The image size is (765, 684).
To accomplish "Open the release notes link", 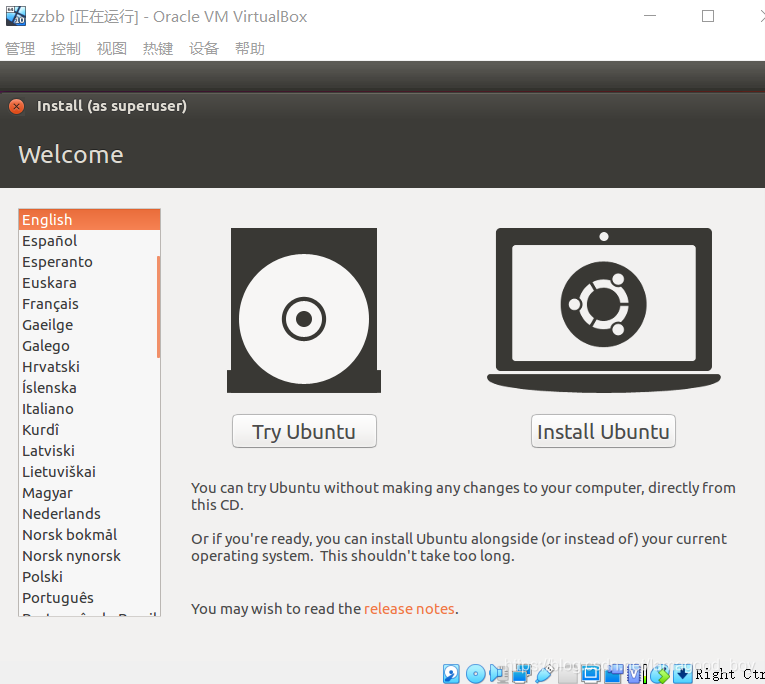I will click(x=409, y=609).
